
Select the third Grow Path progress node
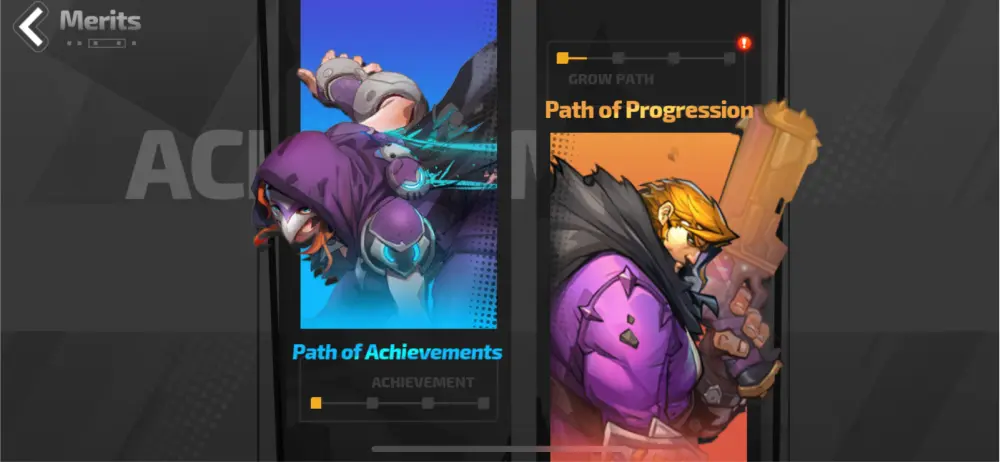pyautogui.click(x=673, y=58)
